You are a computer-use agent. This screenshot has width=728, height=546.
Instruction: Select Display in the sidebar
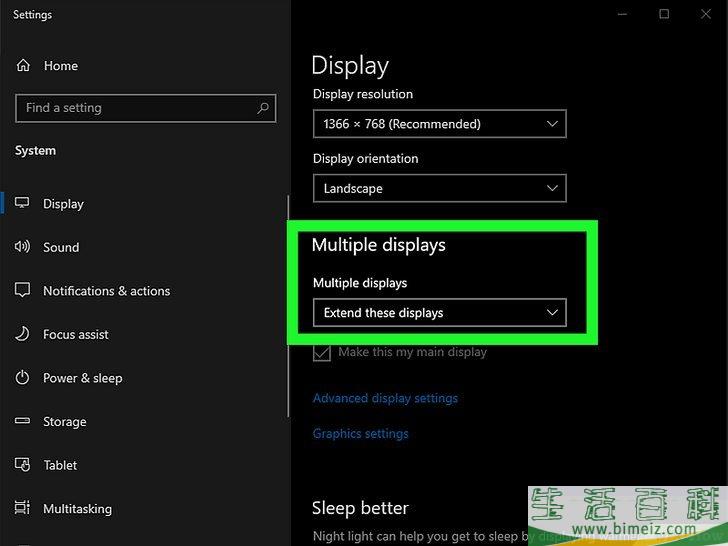63,204
